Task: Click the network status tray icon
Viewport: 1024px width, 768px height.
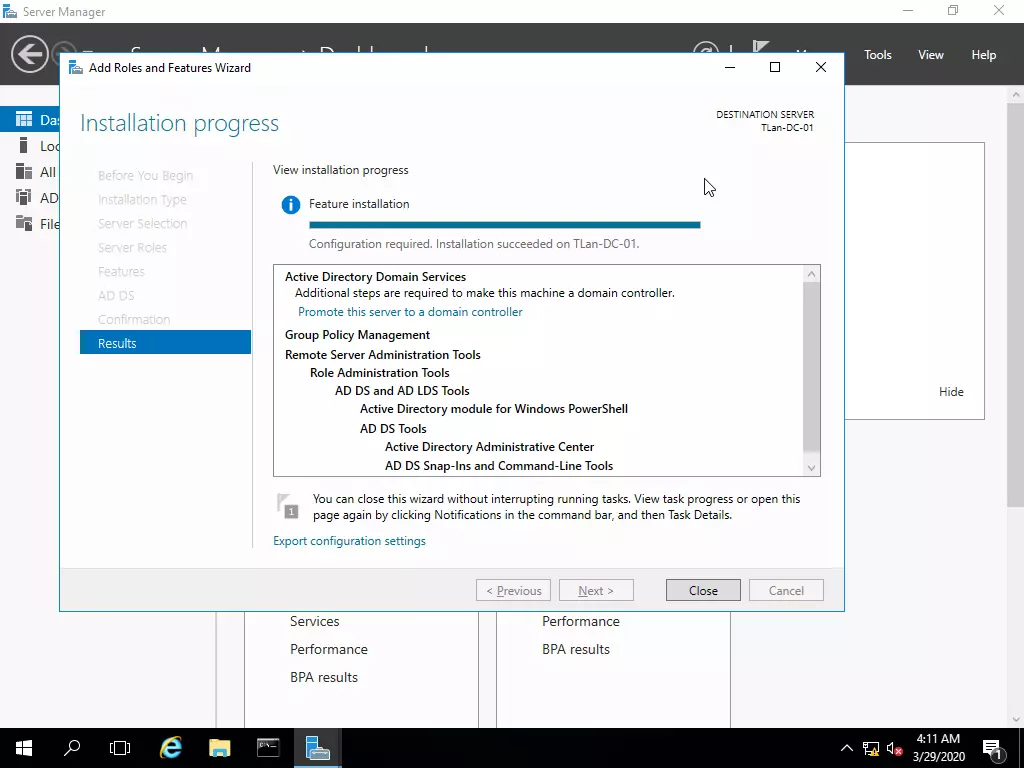Action: click(x=871, y=749)
